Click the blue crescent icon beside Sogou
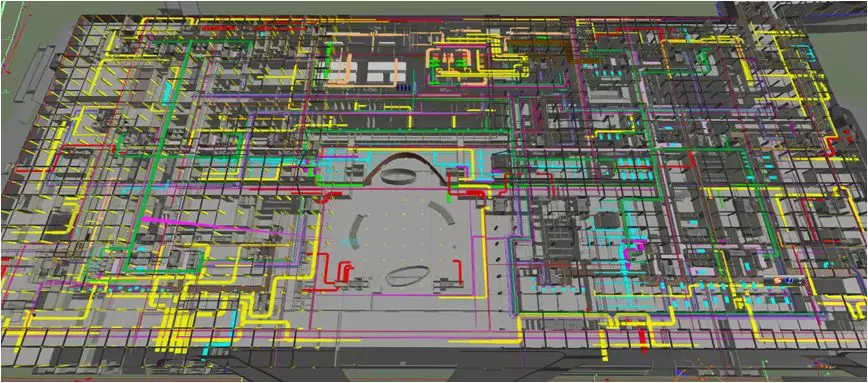This screenshot has width=868, height=383. pyautogui.click(x=788, y=281)
